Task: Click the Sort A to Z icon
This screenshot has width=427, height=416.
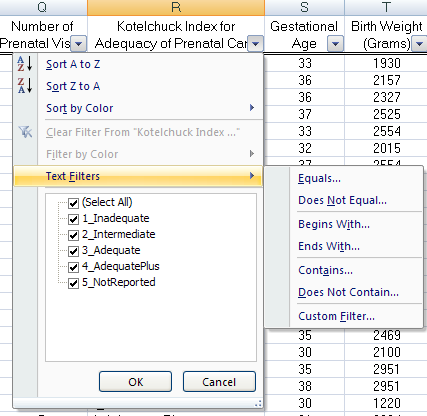Action: [25, 64]
